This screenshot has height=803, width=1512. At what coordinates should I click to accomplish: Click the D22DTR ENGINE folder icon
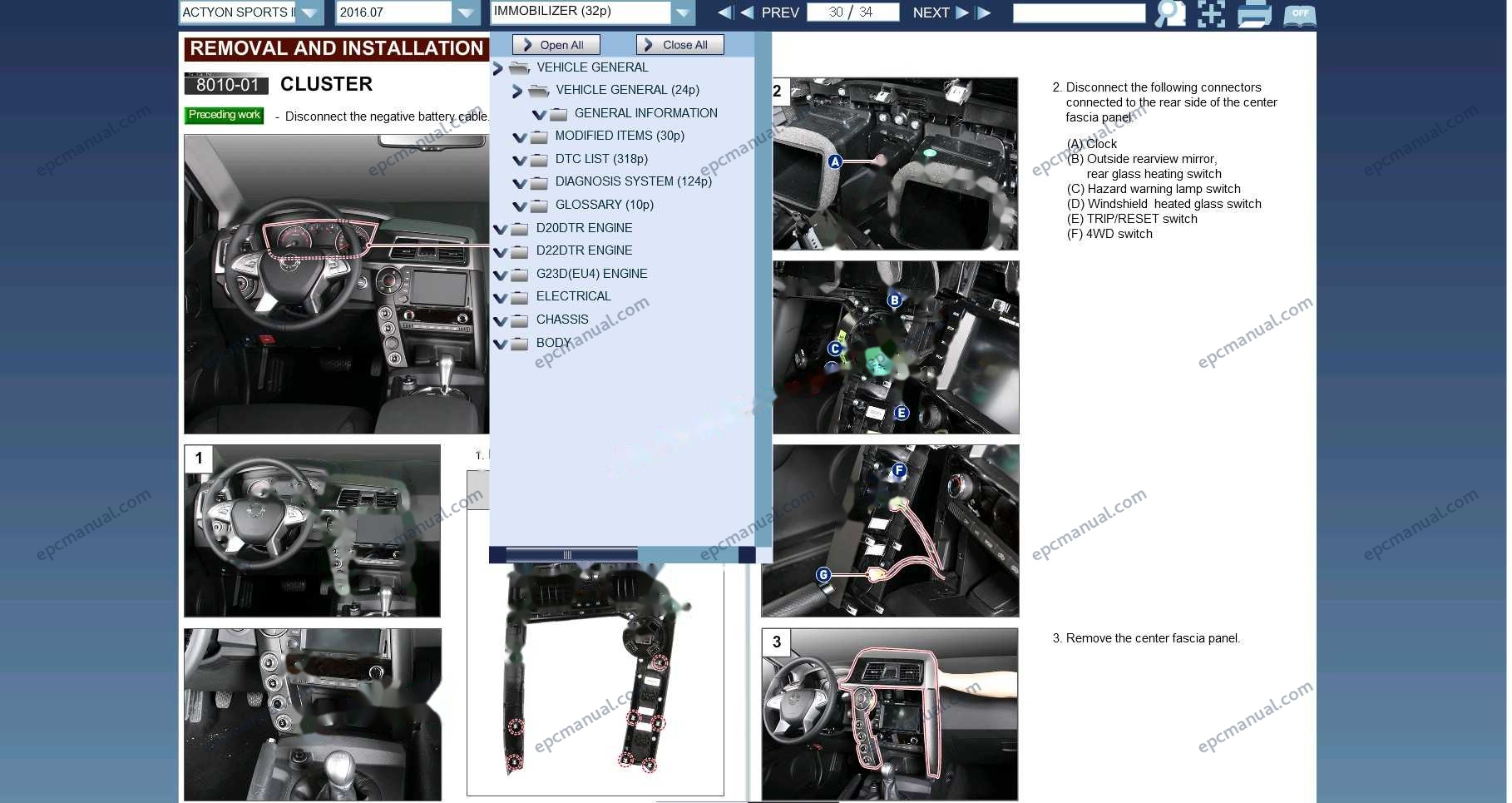520,251
